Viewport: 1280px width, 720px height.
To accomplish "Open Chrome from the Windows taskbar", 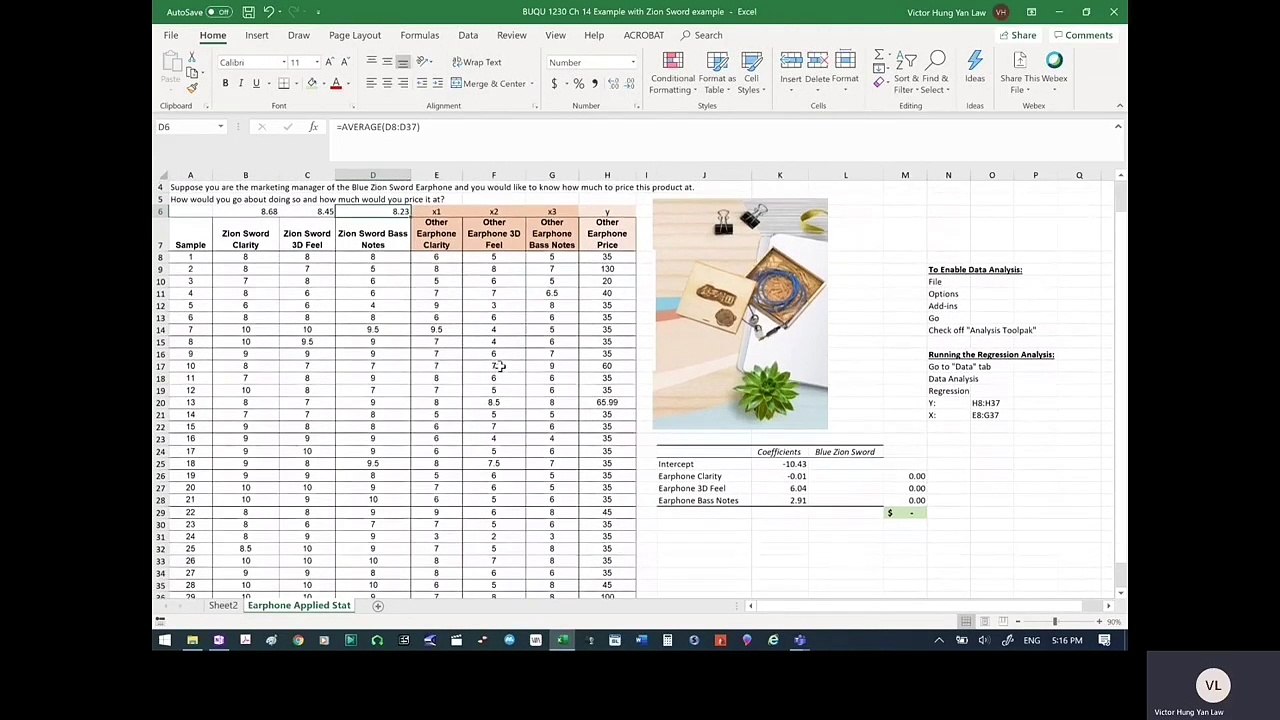I will click(x=298, y=640).
